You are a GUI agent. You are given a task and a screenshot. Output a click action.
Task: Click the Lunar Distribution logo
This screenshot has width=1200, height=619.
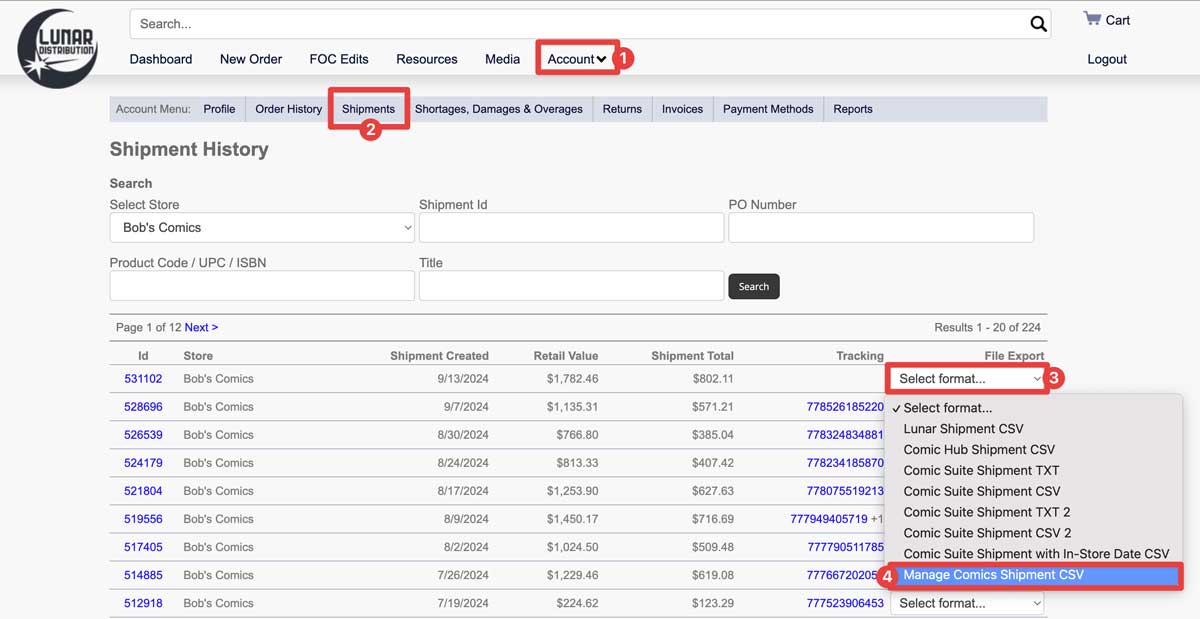(x=57, y=48)
